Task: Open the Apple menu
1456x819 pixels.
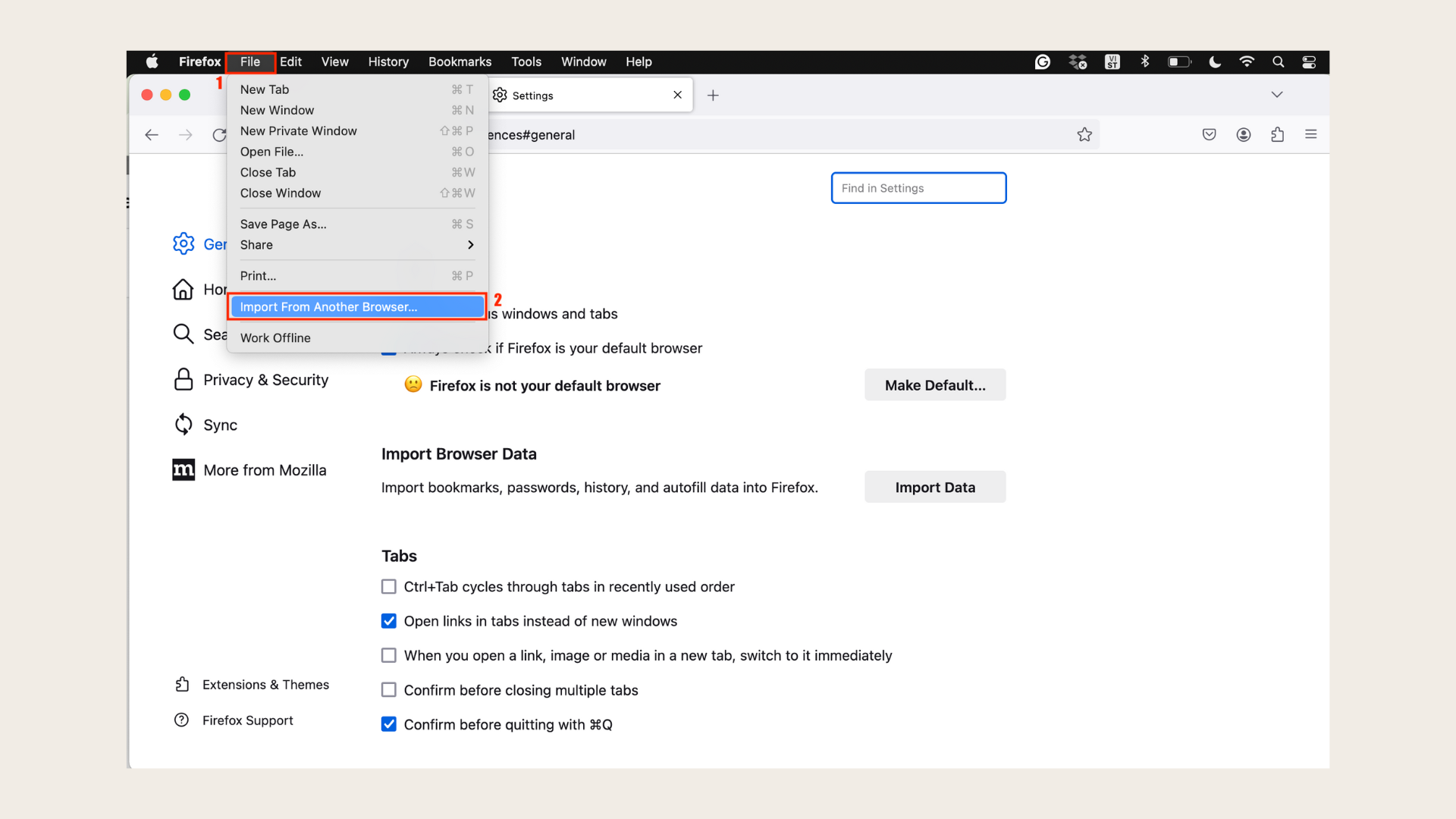Action: 152,61
